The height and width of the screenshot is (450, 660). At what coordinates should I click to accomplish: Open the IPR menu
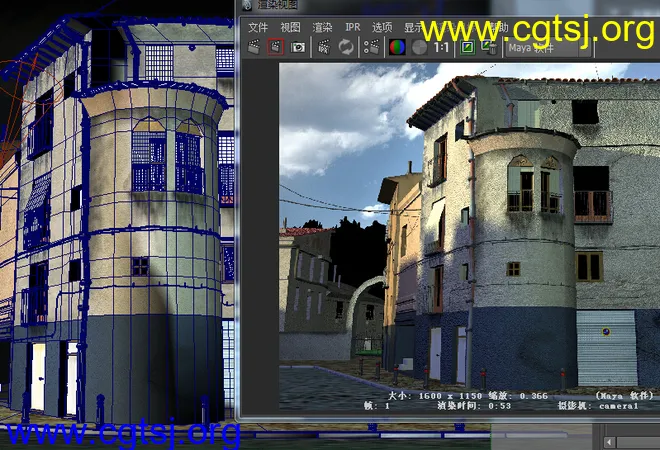(353, 27)
